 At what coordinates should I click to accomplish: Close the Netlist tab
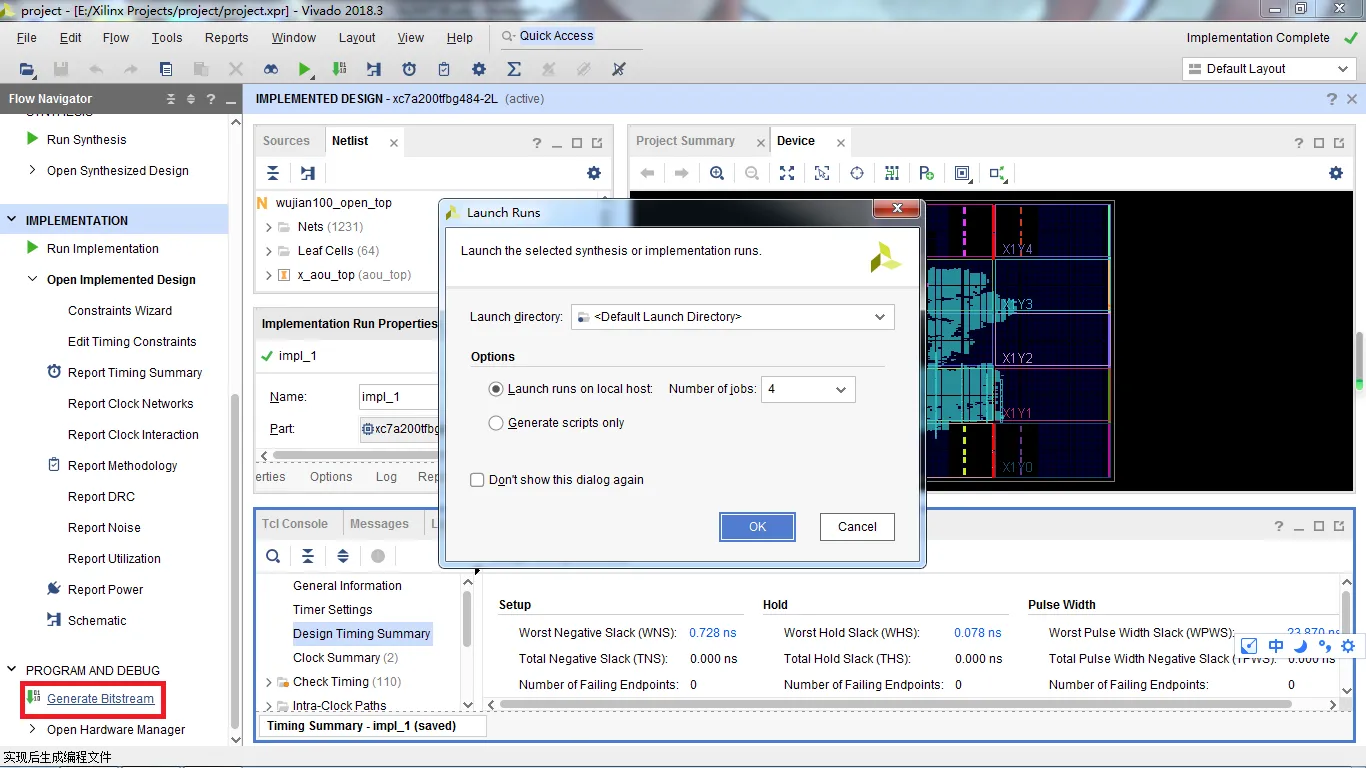point(394,143)
